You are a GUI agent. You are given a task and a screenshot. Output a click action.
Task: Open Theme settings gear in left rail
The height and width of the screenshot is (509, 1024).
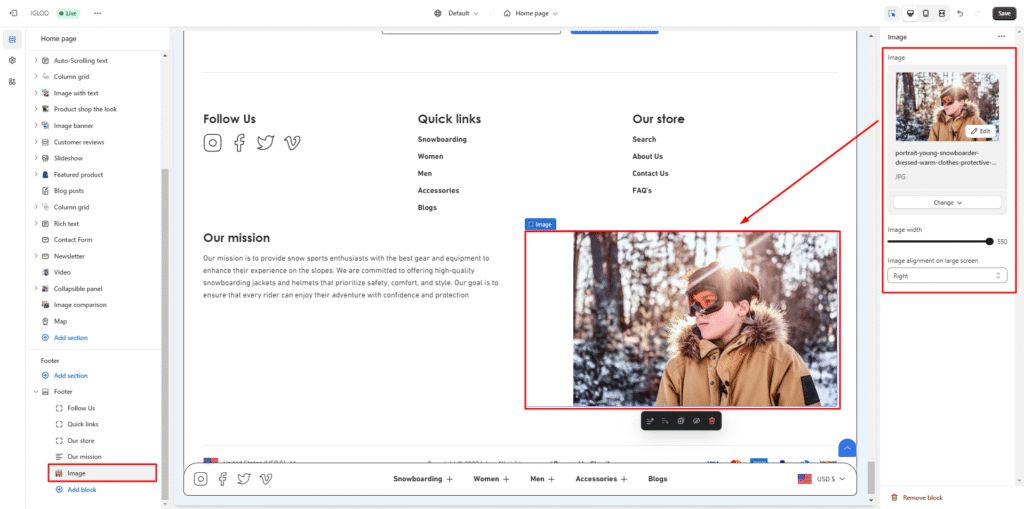click(12, 60)
